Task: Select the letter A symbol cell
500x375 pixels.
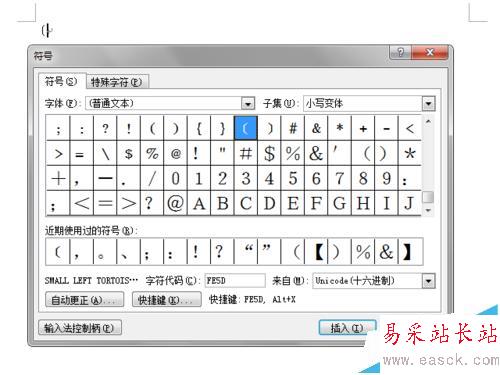Action: tap(199, 203)
